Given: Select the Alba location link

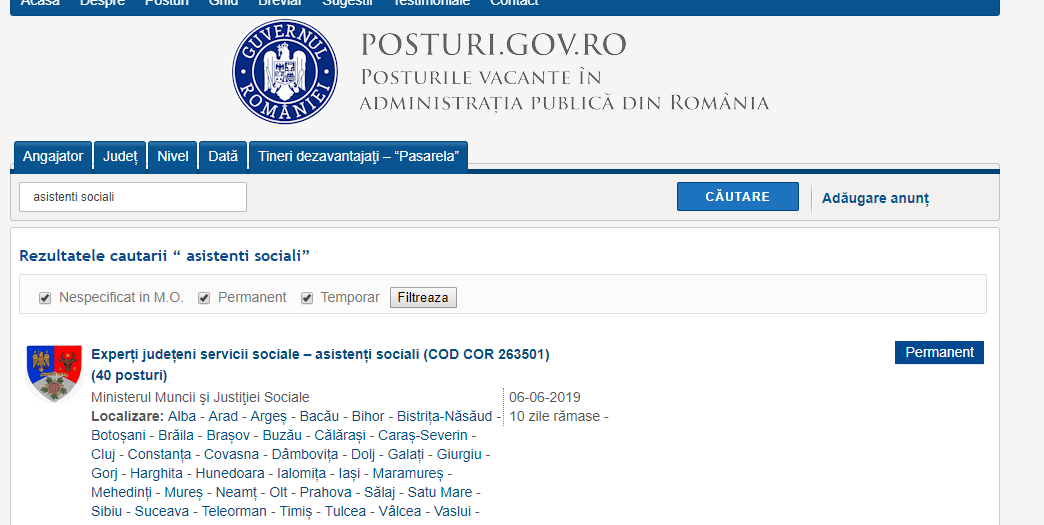Looking at the screenshot, I should coord(182,416).
